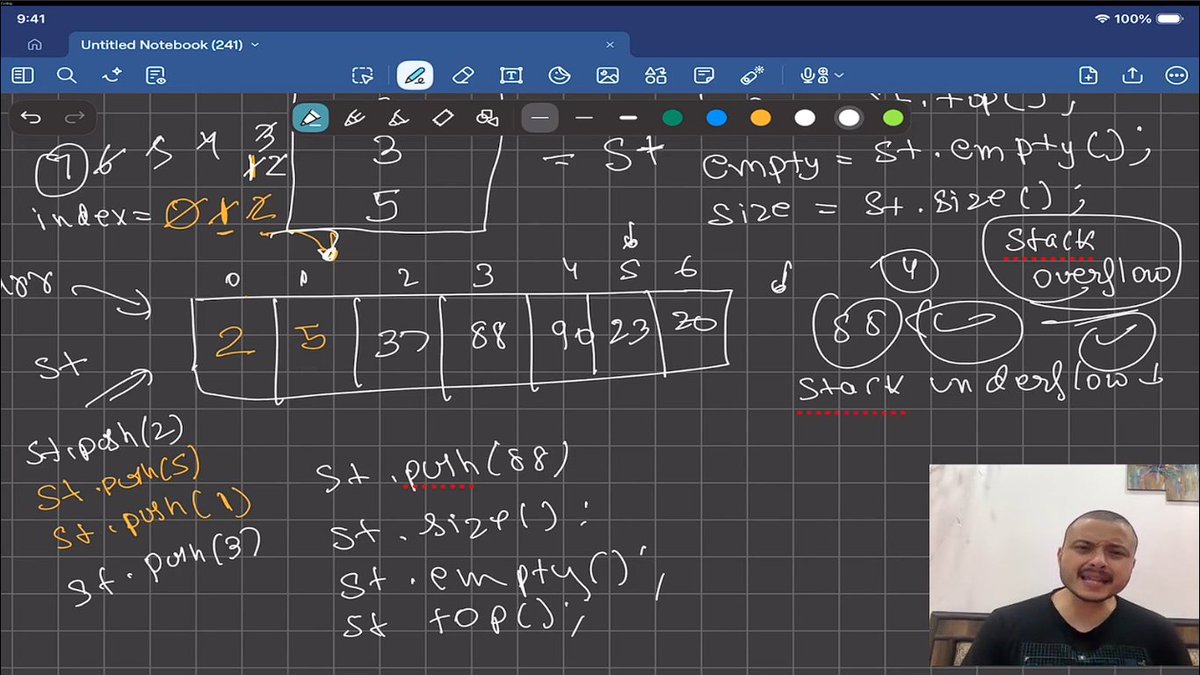Viewport: 1200px width, 675px height.
Task: Pick the lime green color swatch
Action: click(x=893, y=118)
